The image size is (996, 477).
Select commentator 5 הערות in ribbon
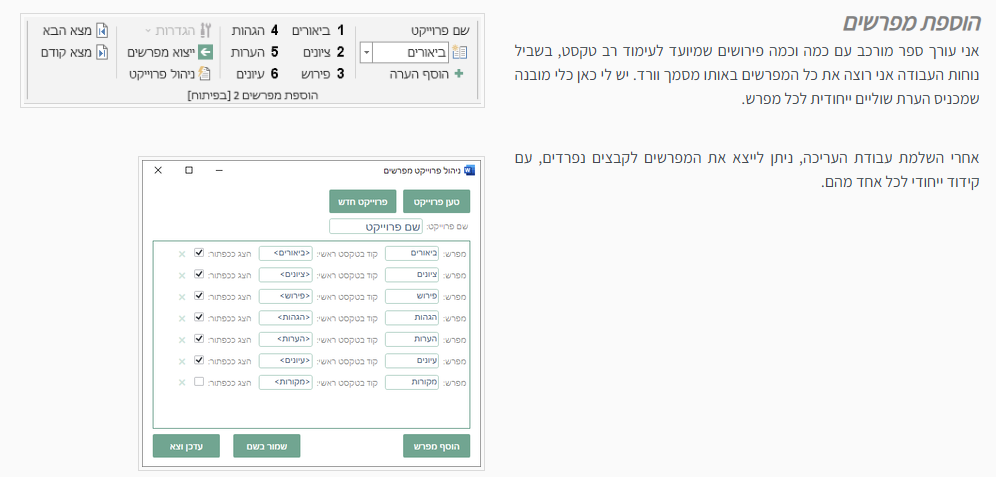(255, 52)
